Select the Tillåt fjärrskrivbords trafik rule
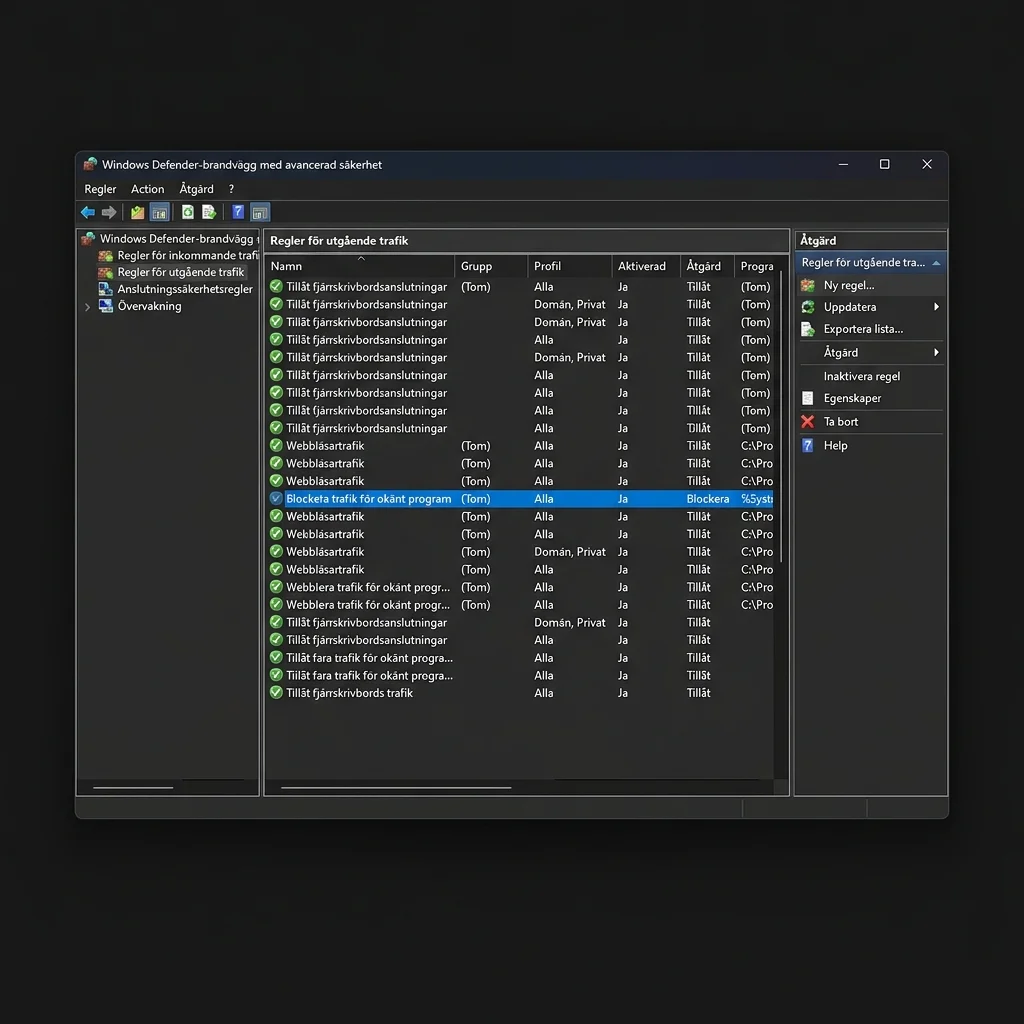Image resolution: width=1024 pixels, height=1024 pixels. (520, 693)
